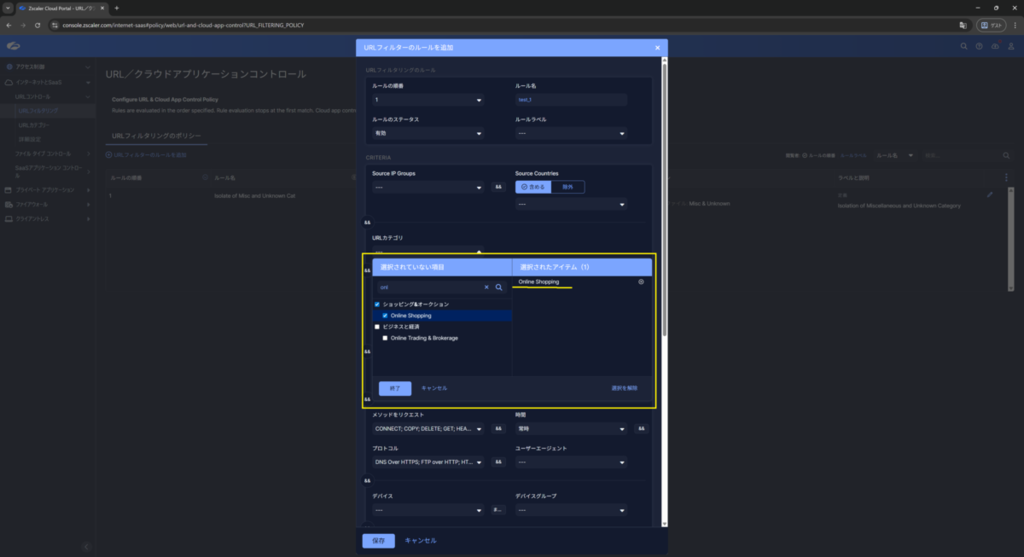Expand ファイアウォール in the sidebar
Viewport: 1024px width, 557px height.
click(46, 204)
